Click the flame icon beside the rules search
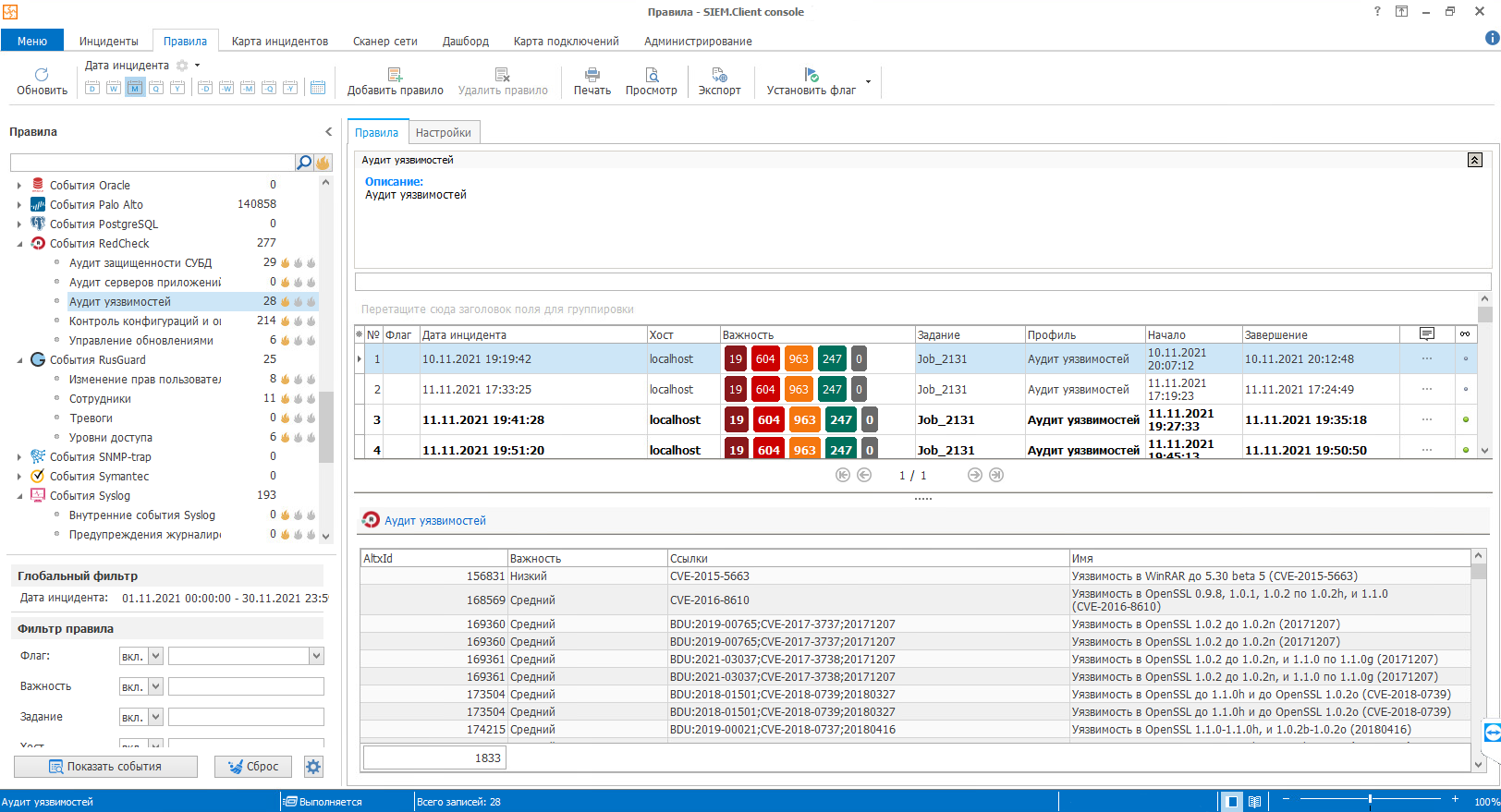 (323, 163)
